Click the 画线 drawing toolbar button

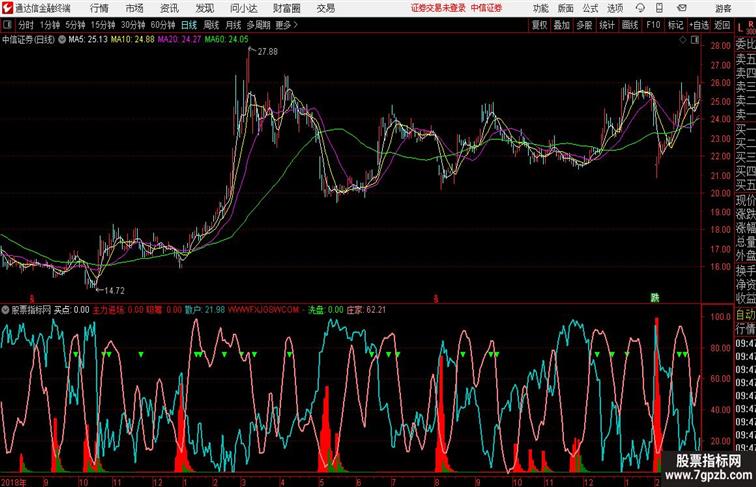point(630,25)
